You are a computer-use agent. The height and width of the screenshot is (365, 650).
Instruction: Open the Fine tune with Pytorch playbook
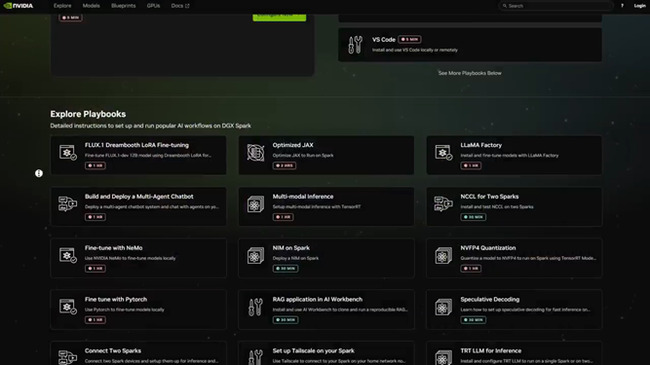[x=138, y=309]
